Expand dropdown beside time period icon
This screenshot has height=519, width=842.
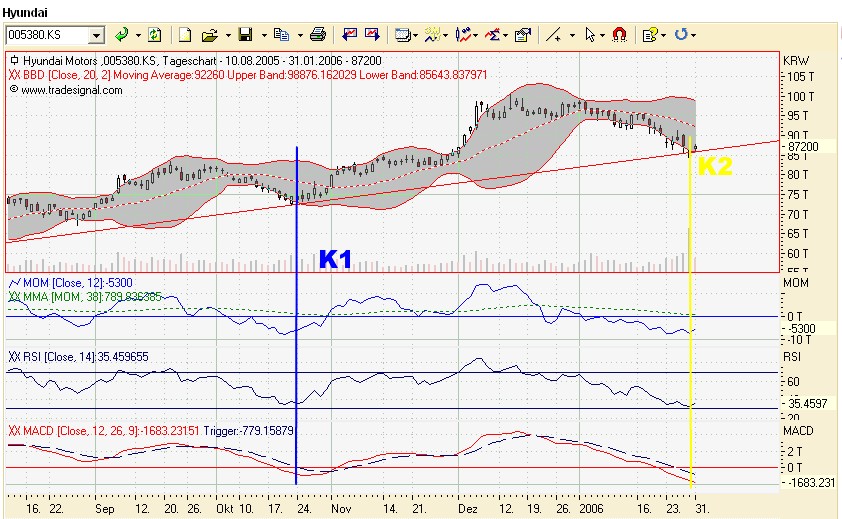click(446, 35)
